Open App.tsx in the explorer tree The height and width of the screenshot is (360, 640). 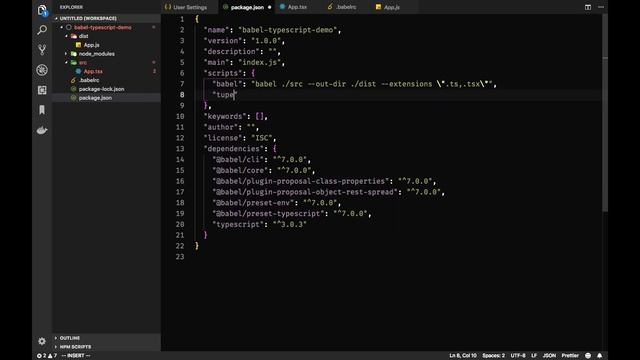click(93, 71)
